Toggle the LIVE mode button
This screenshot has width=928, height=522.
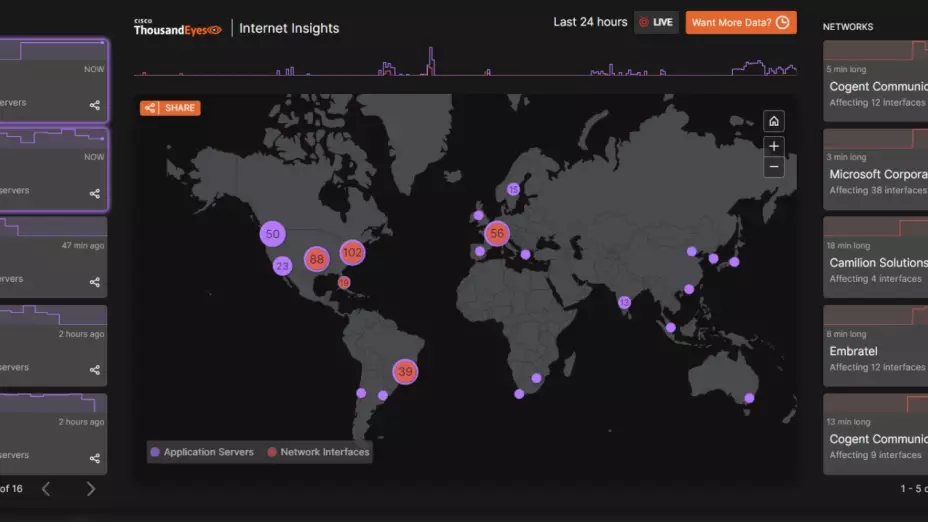(656, 22)
